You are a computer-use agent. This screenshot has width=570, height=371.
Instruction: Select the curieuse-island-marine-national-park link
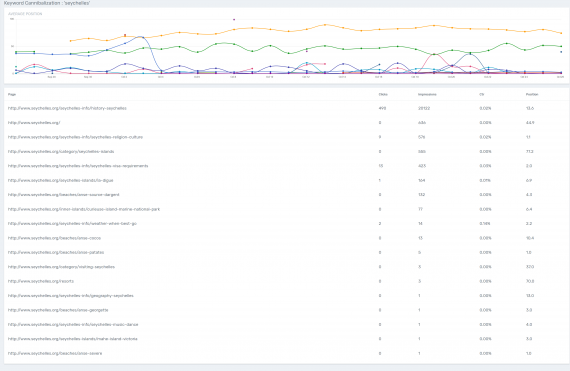(84, 209)
